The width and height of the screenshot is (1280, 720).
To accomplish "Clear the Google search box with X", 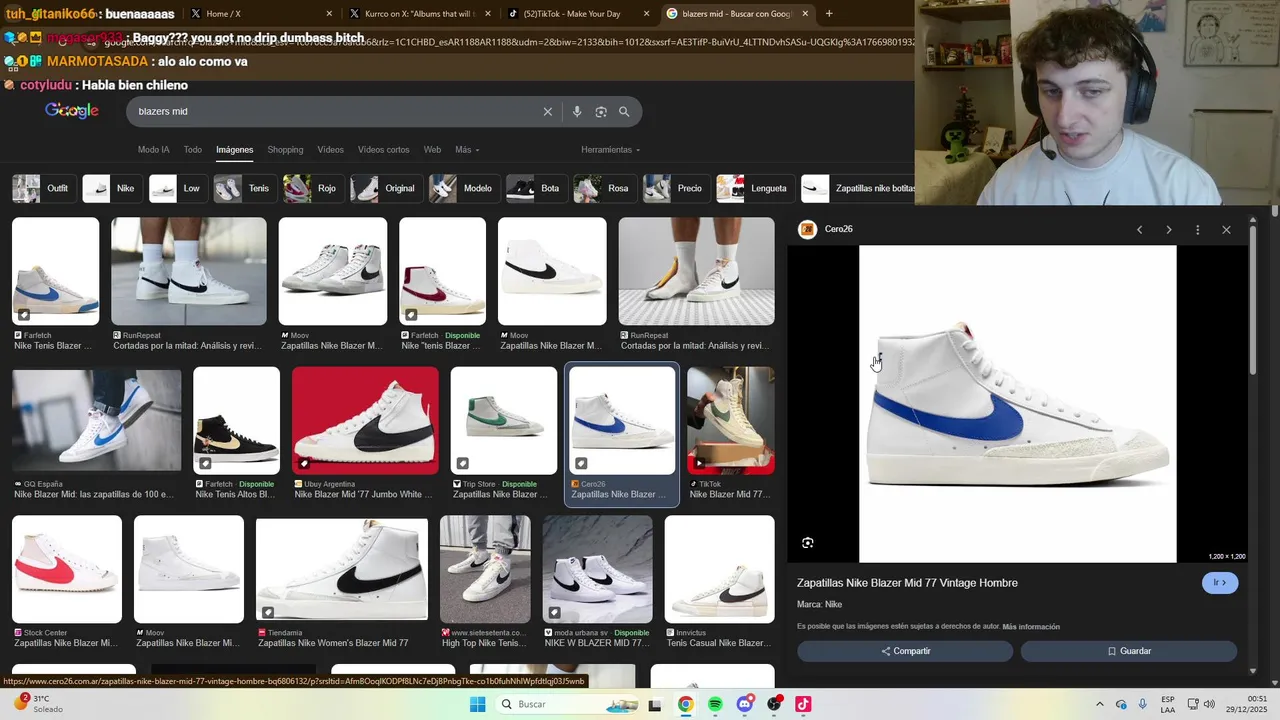I will coord(547,112).
